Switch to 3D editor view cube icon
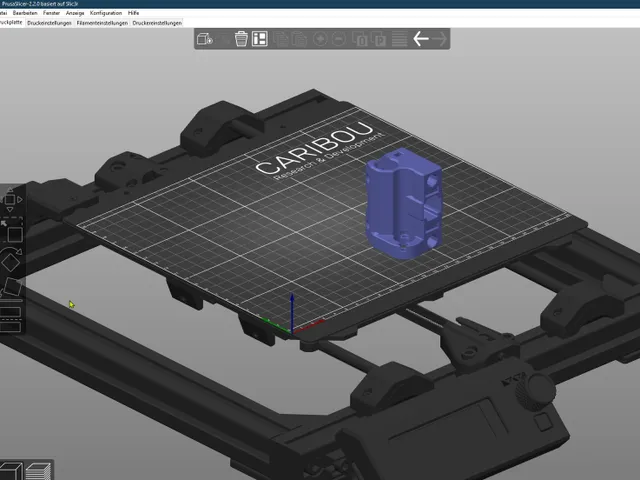640x480 pixels. 11,471
